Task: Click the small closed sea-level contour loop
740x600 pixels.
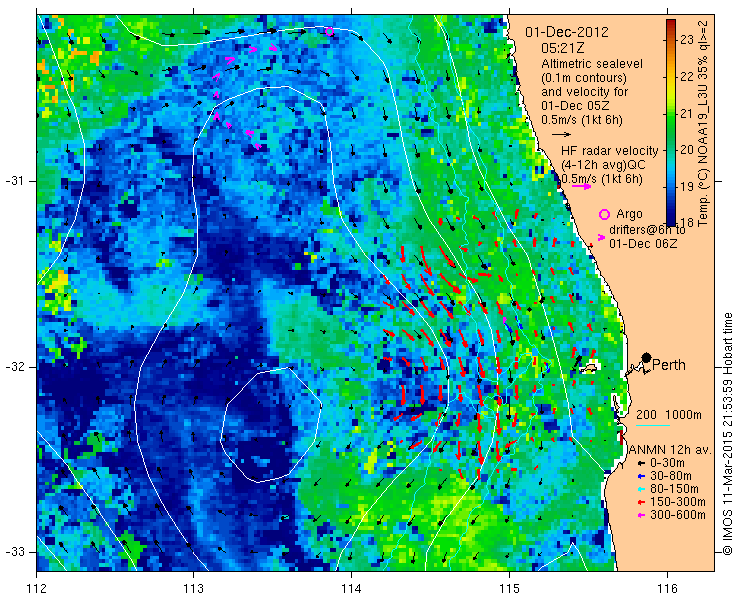Action: 271,425
